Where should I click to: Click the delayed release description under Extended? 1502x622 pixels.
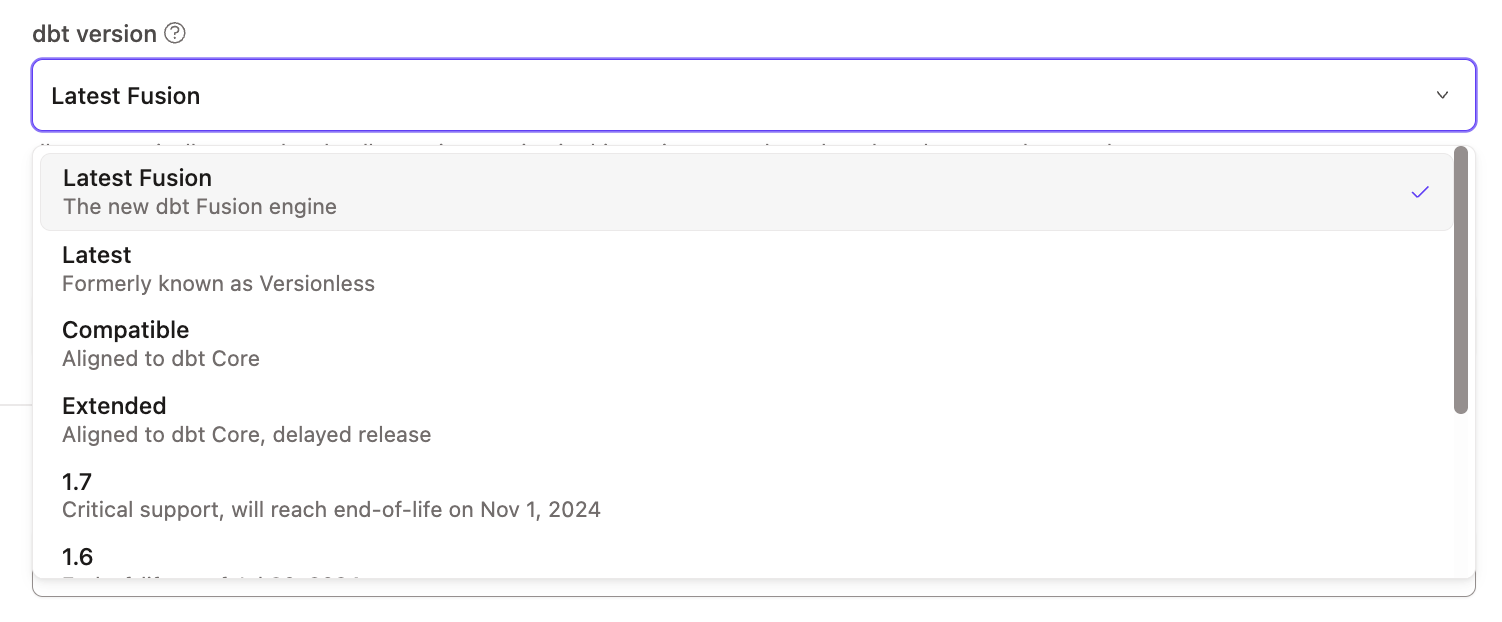pyautogui.click(x=246, y=434)
